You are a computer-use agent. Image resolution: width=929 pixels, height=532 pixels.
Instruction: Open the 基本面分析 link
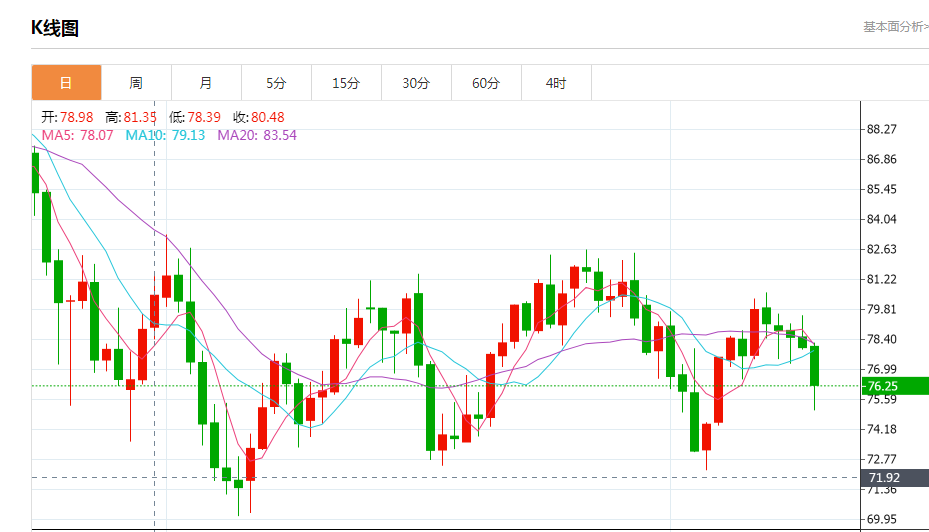(x=895, y=27)
